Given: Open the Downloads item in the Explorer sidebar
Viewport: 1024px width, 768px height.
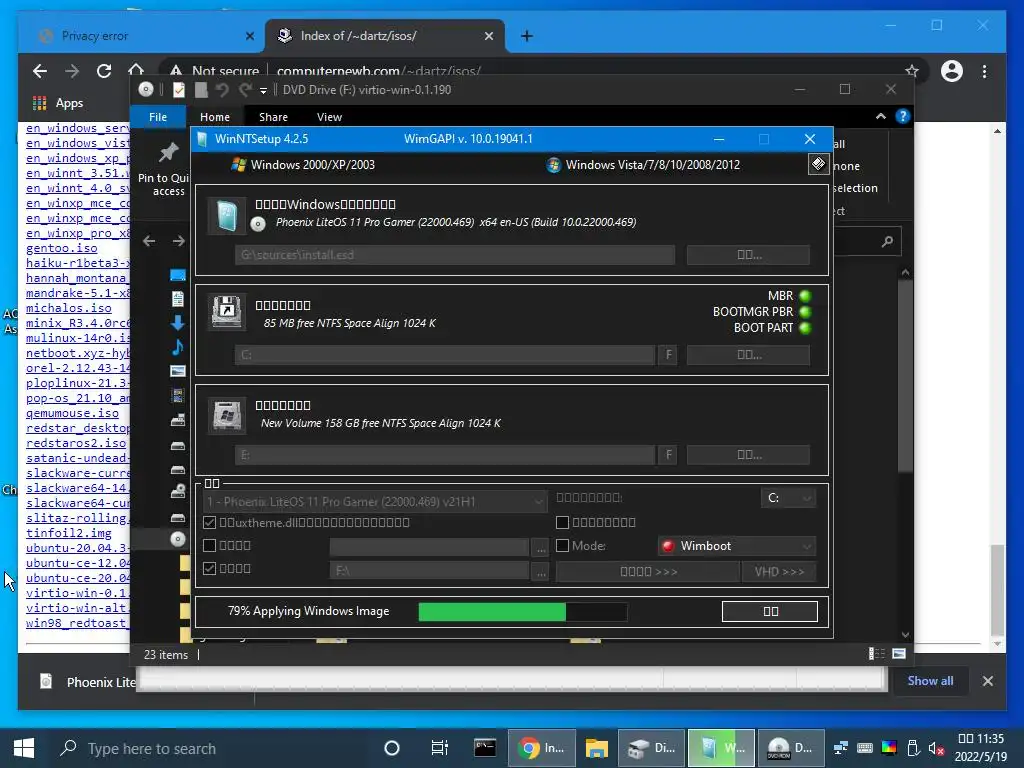Looking at the screenshot, I should click(x=178, y=323).
